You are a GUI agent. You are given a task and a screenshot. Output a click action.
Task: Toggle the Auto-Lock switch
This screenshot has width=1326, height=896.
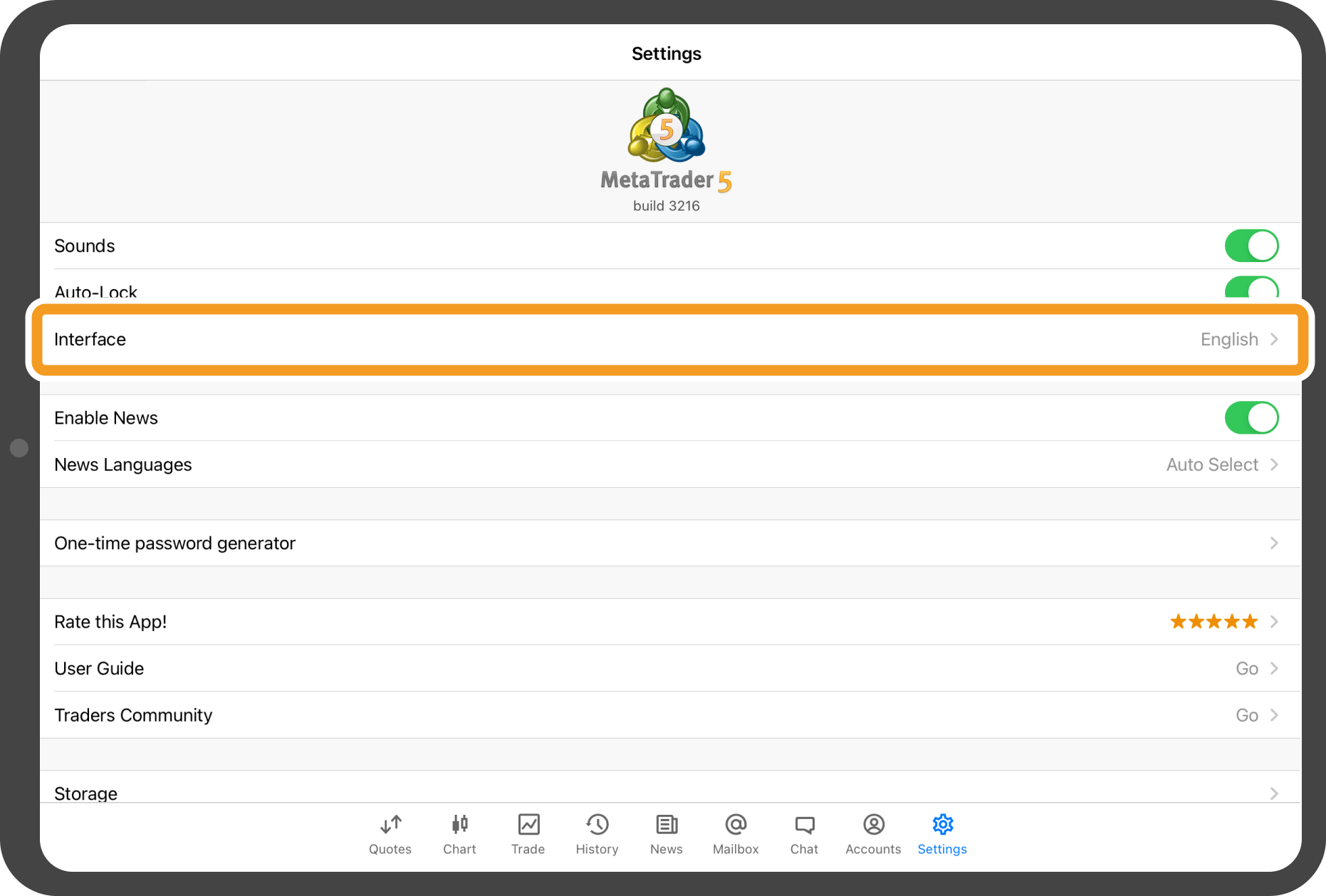coord(1251,288)
